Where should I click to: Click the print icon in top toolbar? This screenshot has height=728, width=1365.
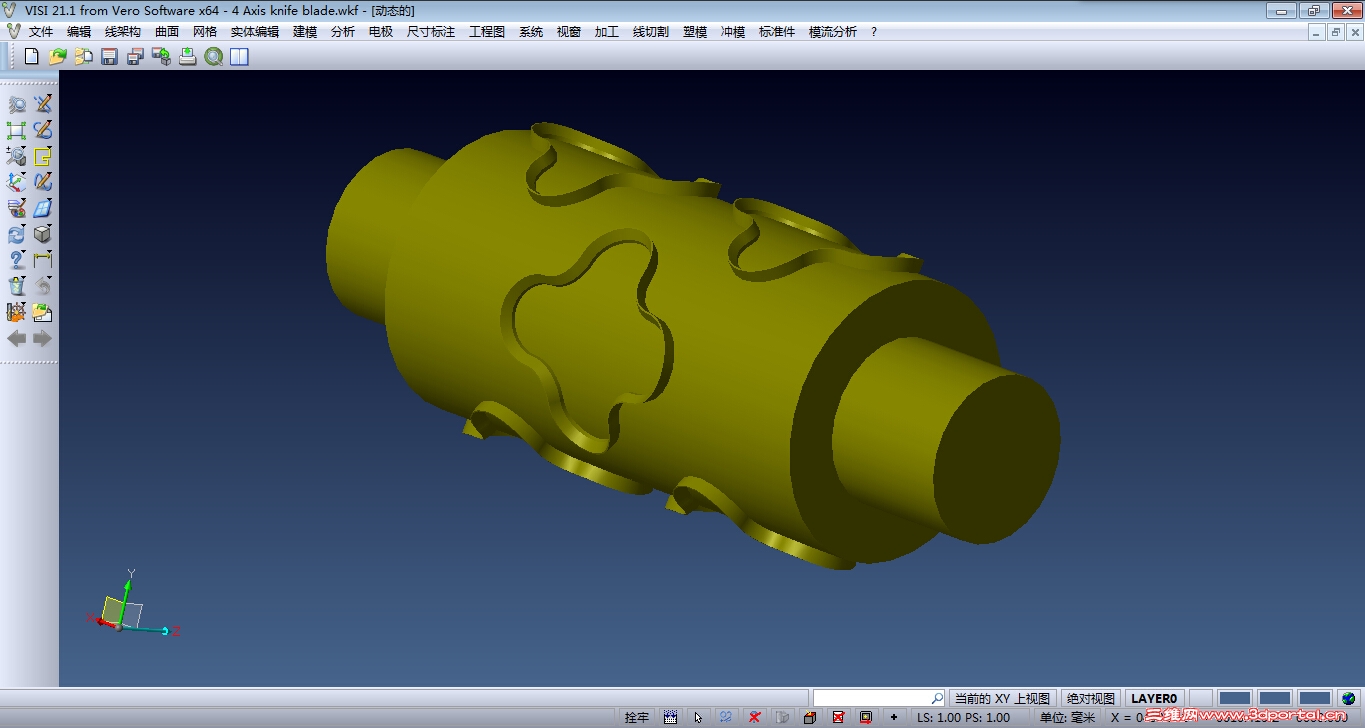(x=187, y=57)
